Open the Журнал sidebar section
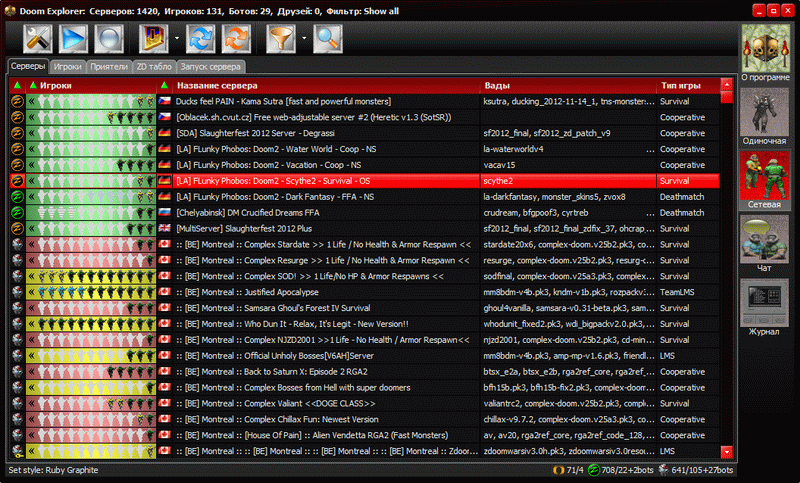This screenshot has width=800, height=483. [764, 306]
